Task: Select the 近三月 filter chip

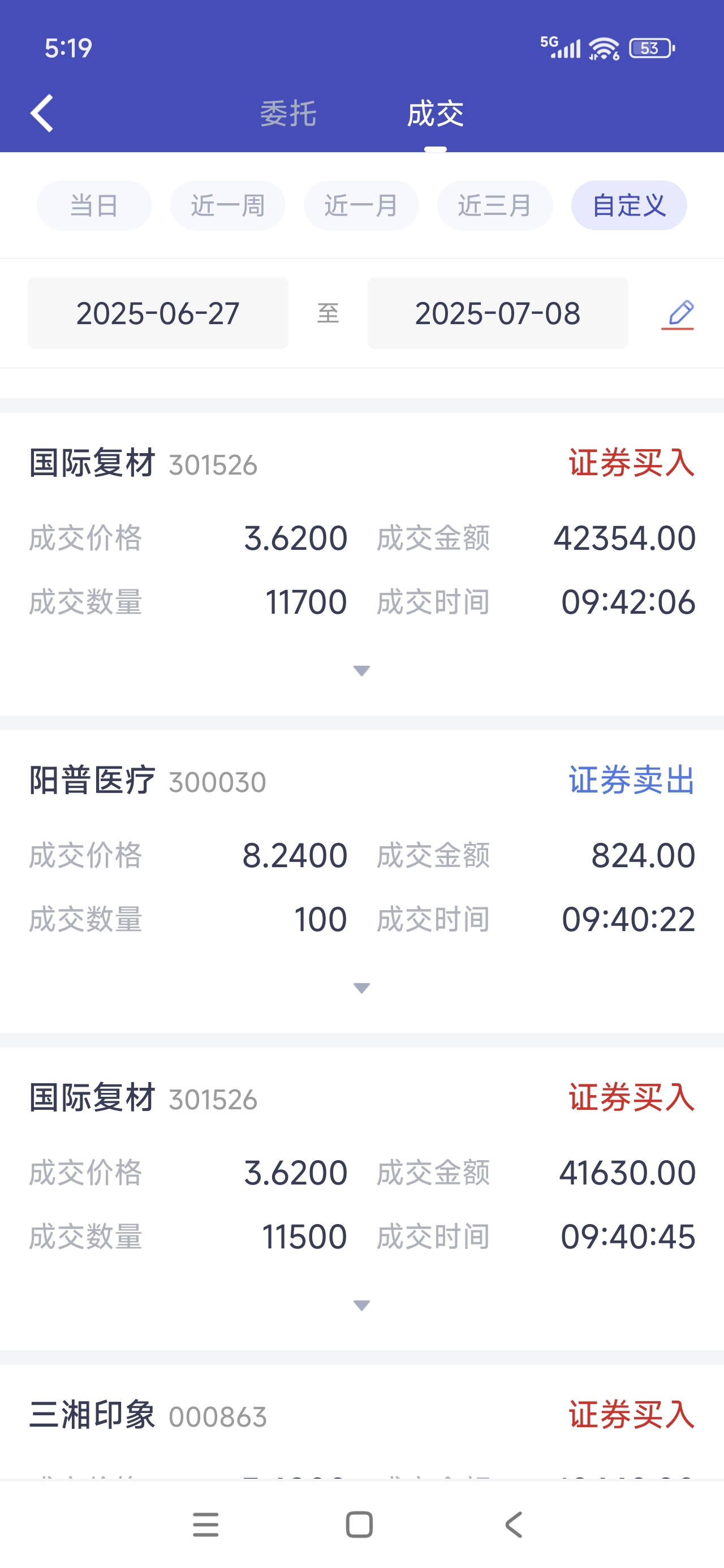Action: point(494,205)
